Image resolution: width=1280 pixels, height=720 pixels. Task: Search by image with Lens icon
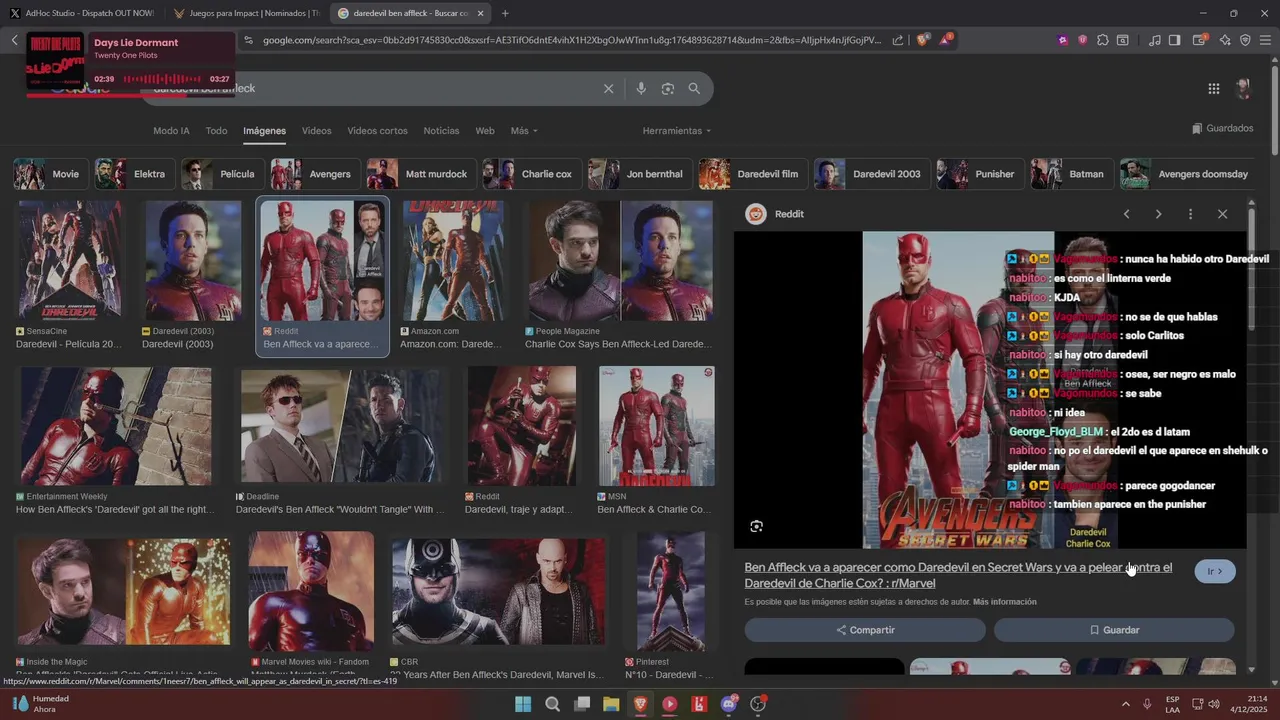tap(668, 88)
